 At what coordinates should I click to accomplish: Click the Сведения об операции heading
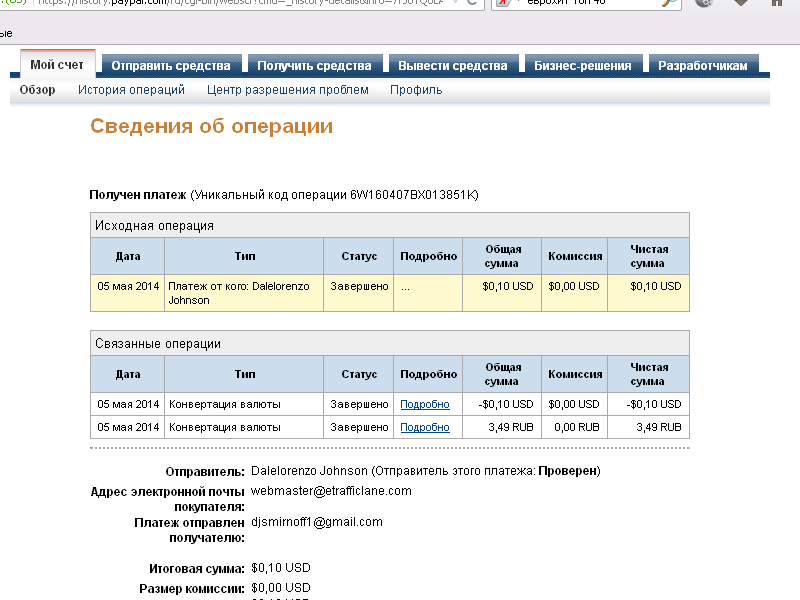[x=211, y=126]
